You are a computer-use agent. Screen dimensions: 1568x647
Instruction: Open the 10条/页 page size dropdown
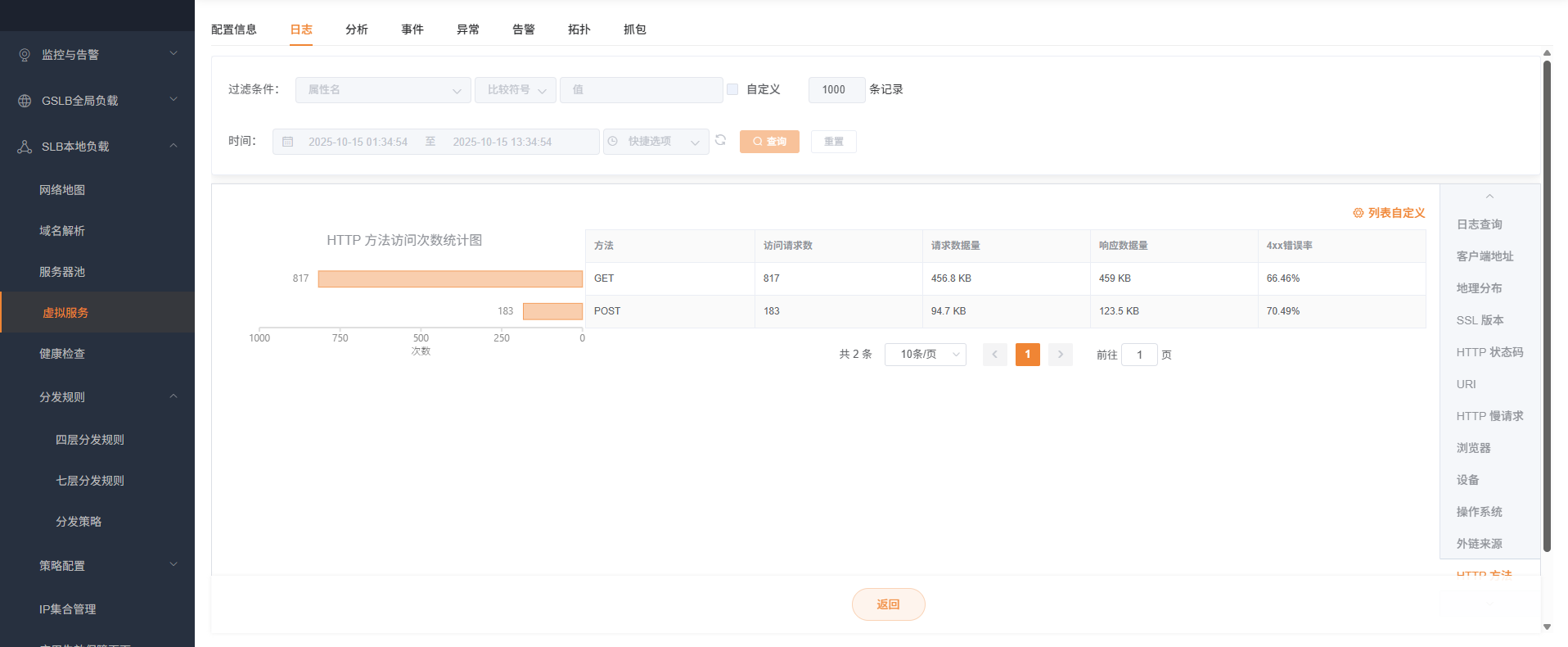[925, 355]
